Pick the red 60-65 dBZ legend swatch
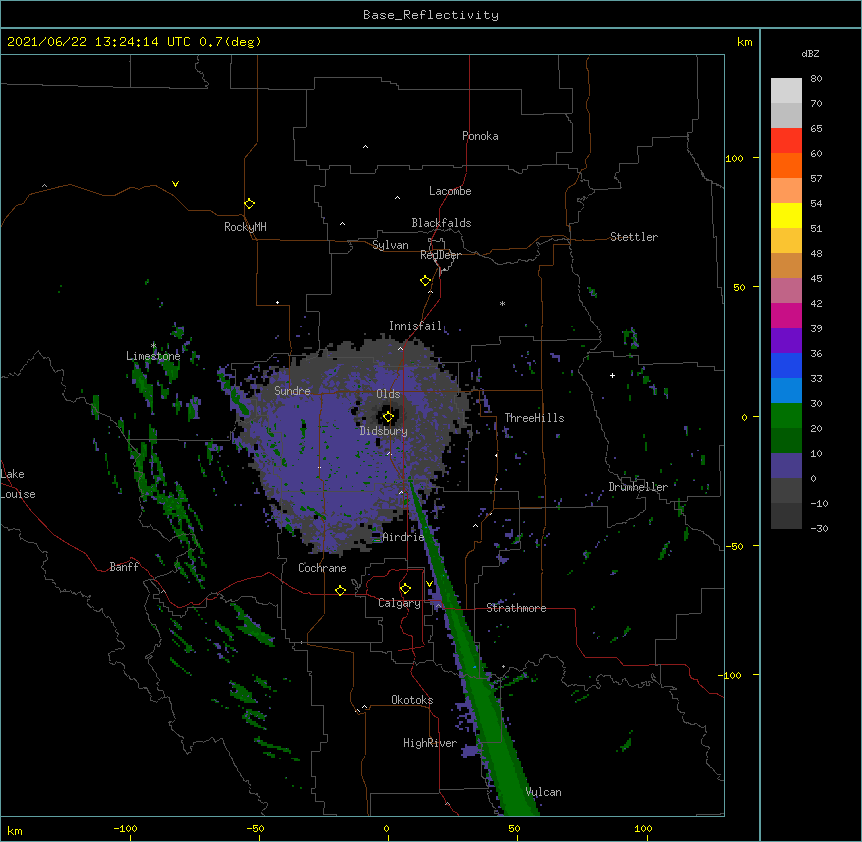The width and height of the screenshot is (862, 842). coord(786,140)
